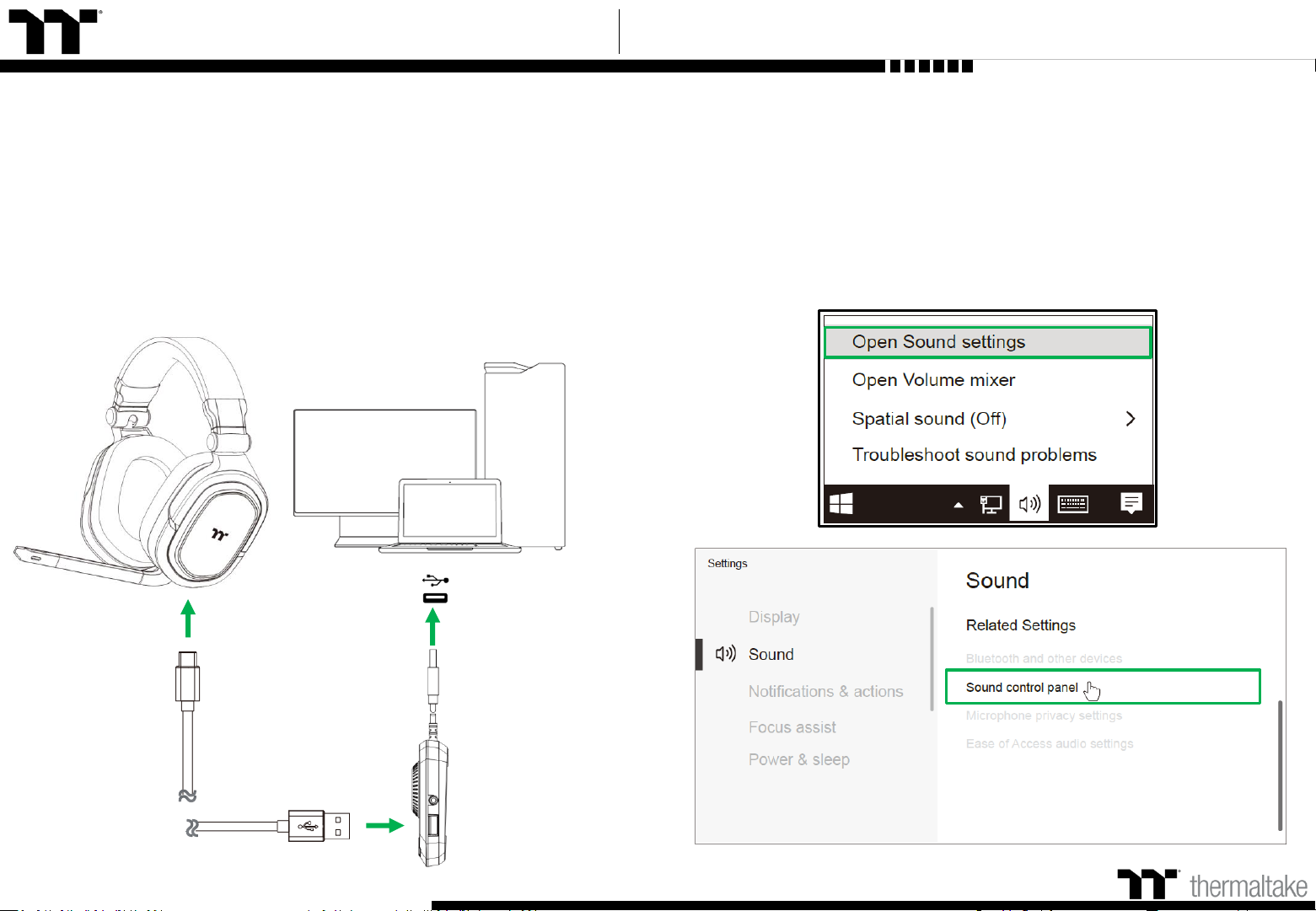Open the touch keyboard tray icon
This screenshot has height=911, width=1316.
point(1072,504)
